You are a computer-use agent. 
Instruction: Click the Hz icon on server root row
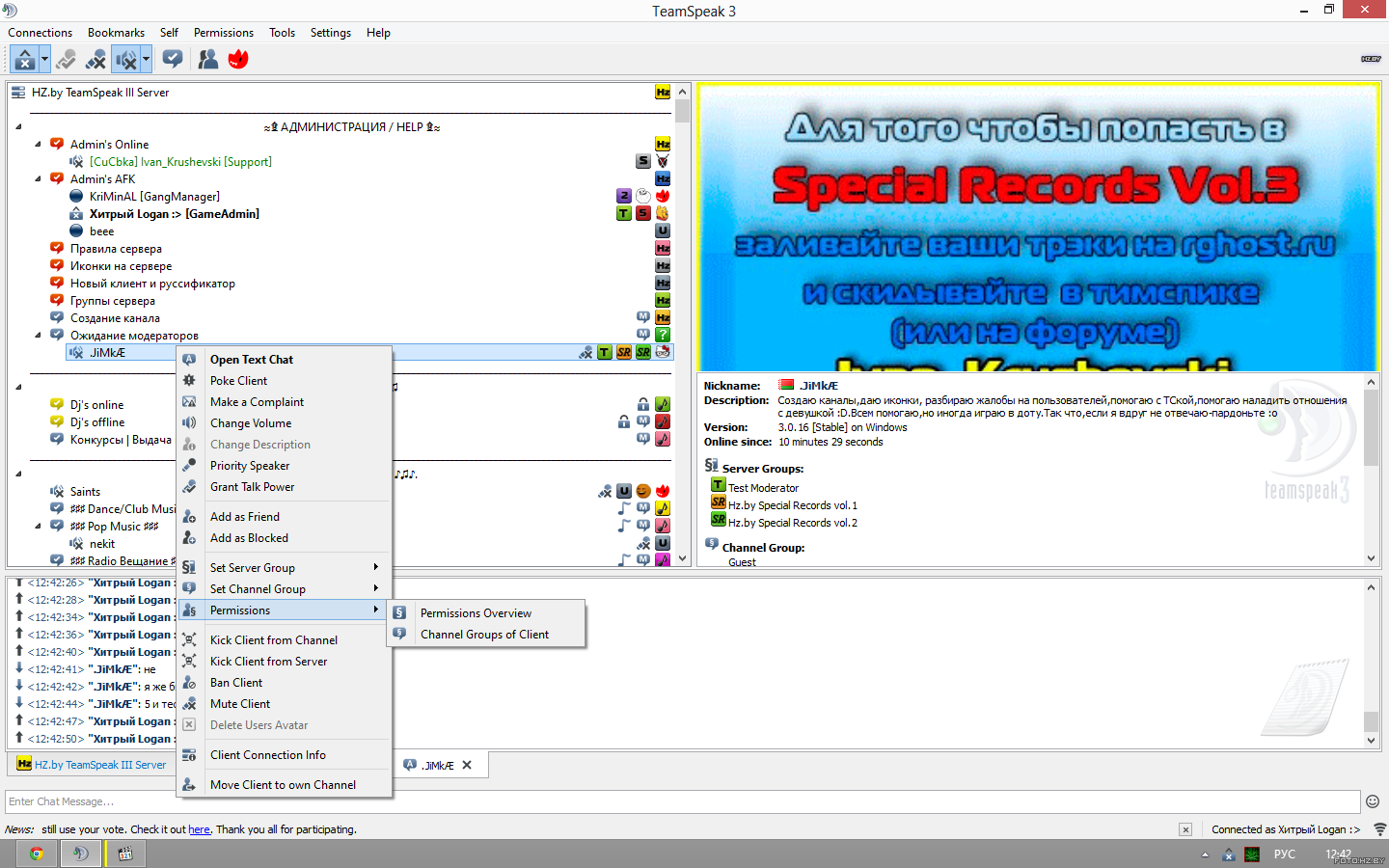point(663,93)
